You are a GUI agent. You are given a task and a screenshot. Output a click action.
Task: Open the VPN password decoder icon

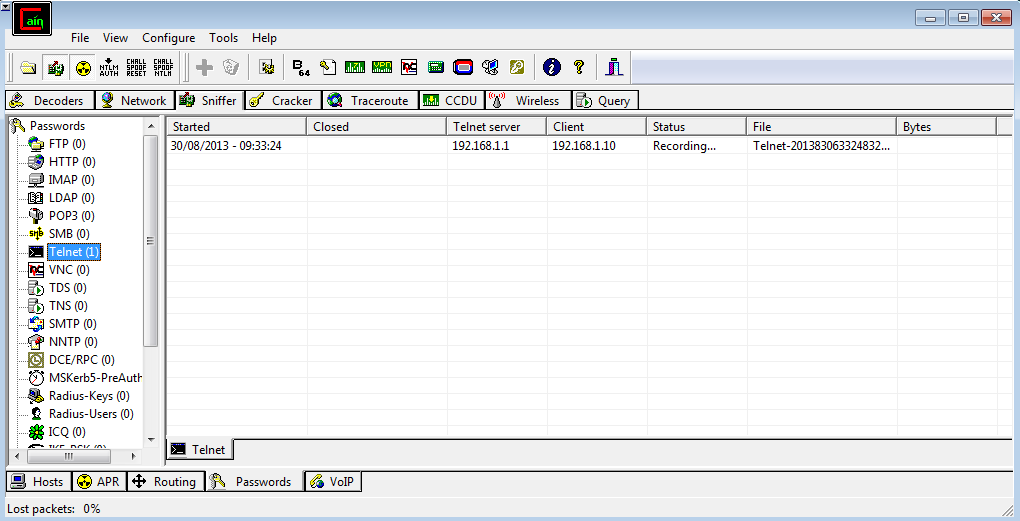click(382, 67)
